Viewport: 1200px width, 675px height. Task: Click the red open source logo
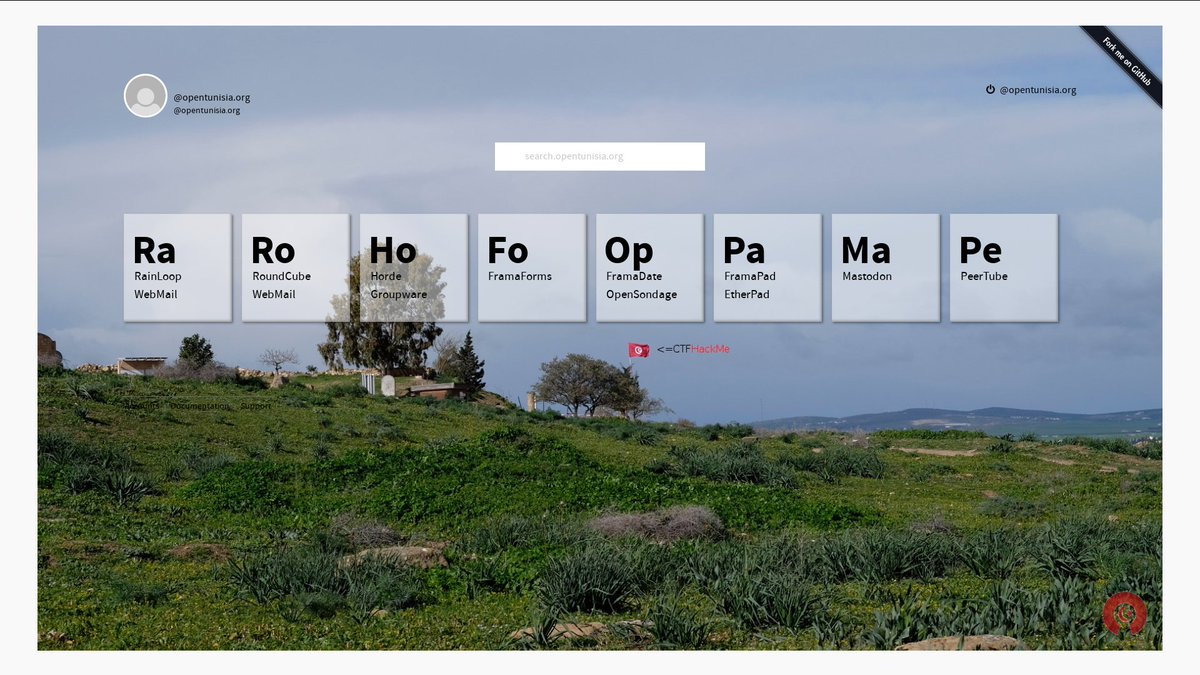(1125, 613)
